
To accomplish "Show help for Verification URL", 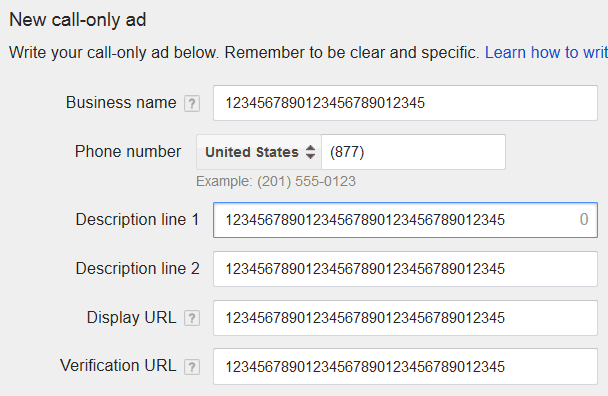I will point(192,367).
